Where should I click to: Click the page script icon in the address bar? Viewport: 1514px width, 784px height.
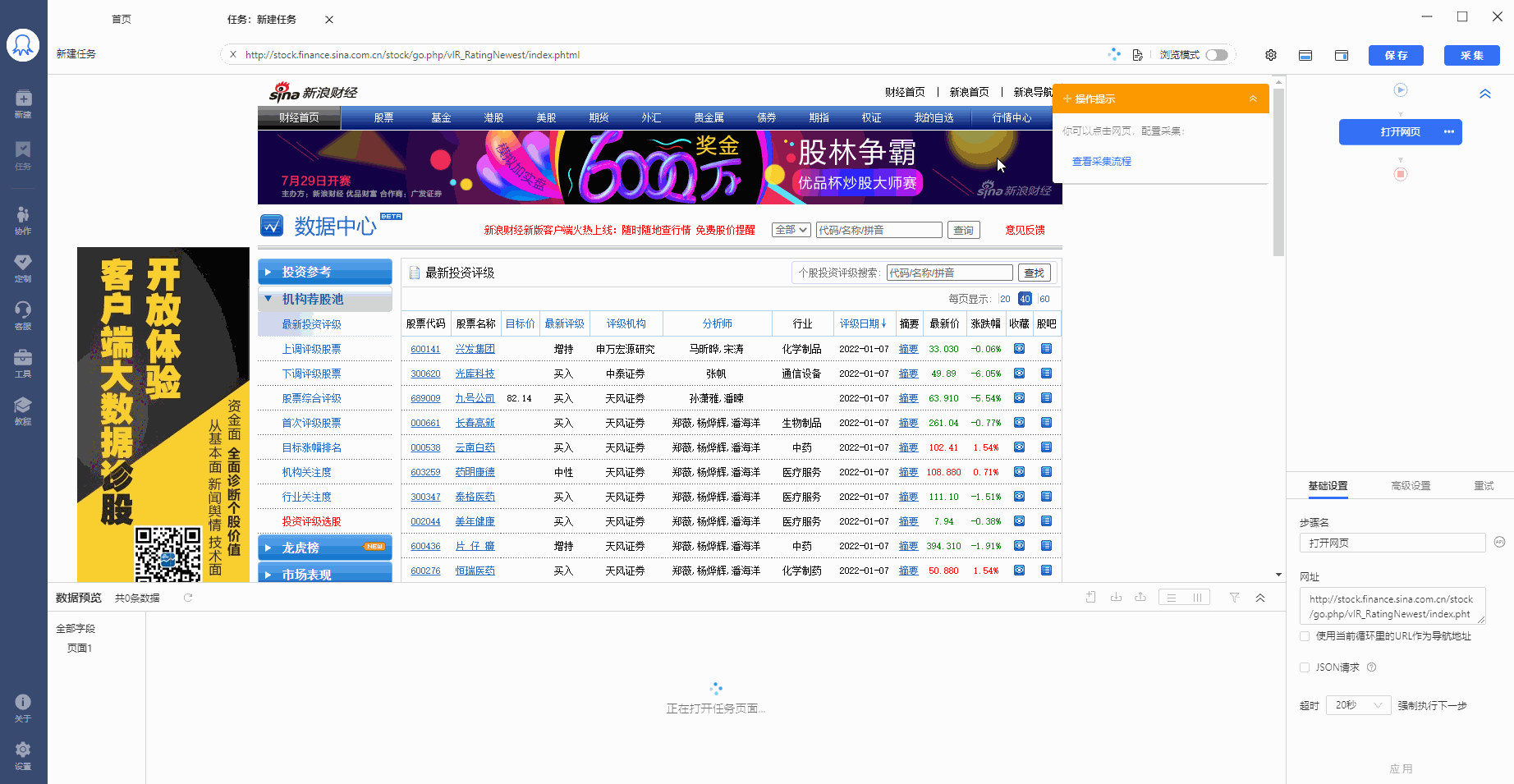(x=1137, y=55)
